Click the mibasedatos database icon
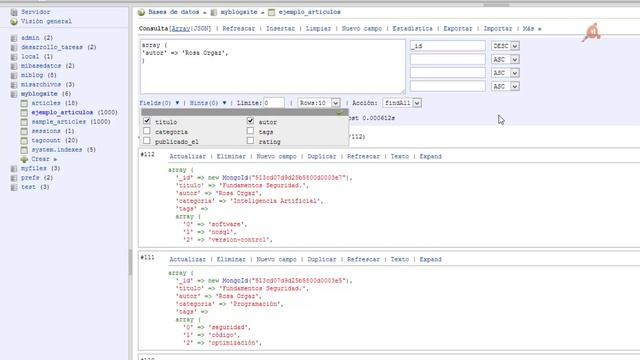 (14, 66)
